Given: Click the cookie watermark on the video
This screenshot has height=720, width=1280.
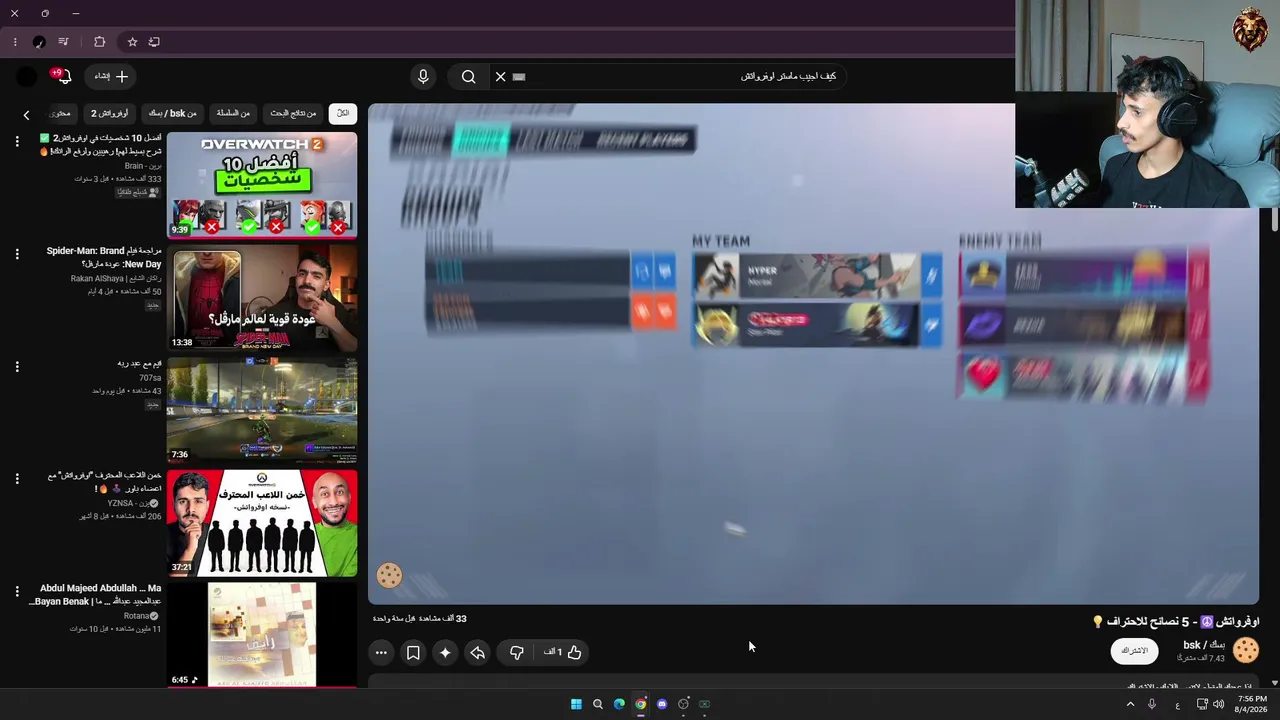Looking at the screenshot, I should [x=389, y=575].
